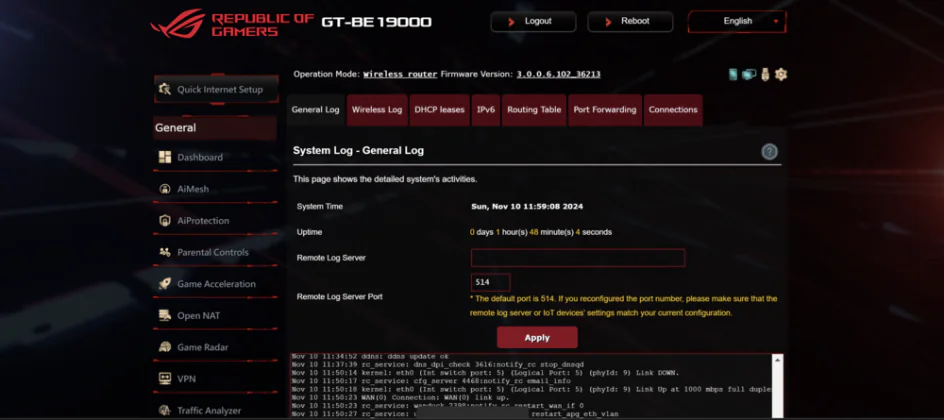Click the Game Acceleration rocket icon
The height and width of the screenshot is (420, 944).
tap(164, 284)
